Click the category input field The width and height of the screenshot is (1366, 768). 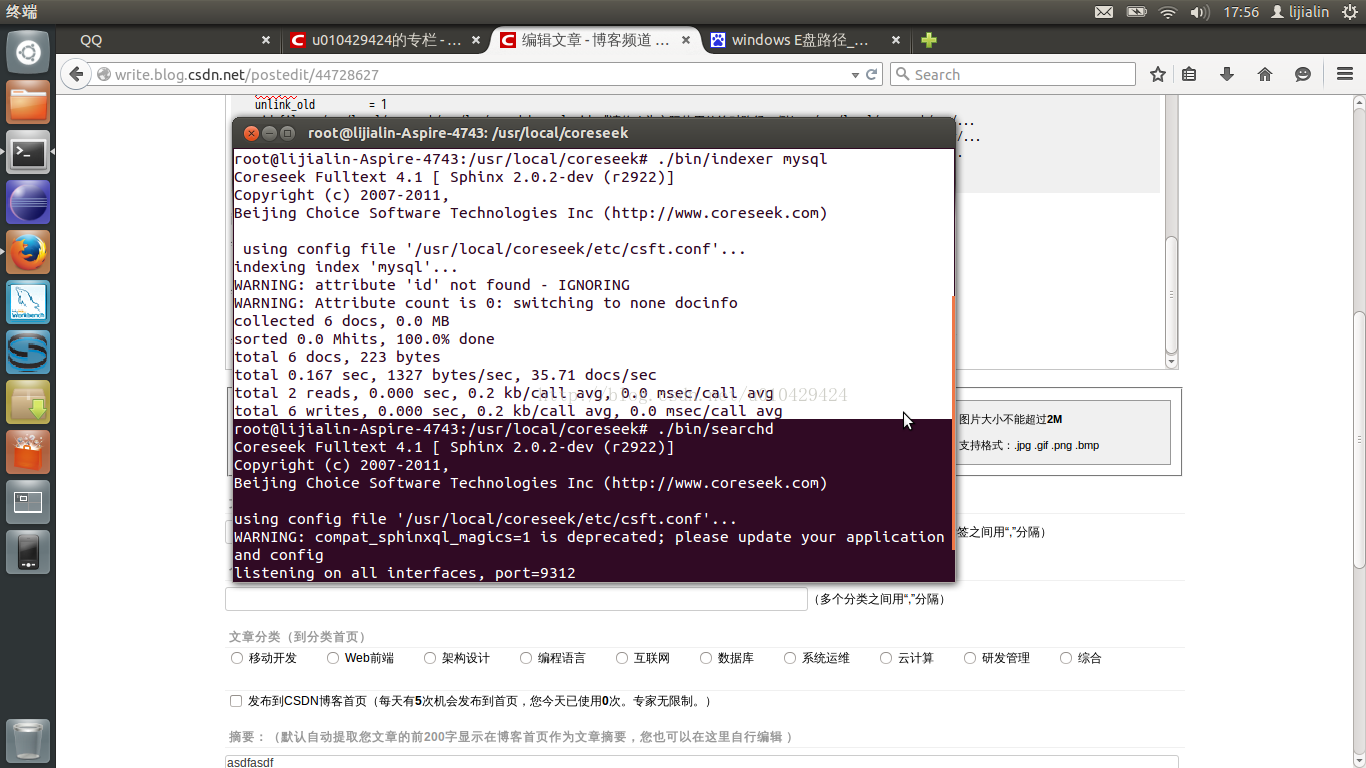tap(516, 599)
